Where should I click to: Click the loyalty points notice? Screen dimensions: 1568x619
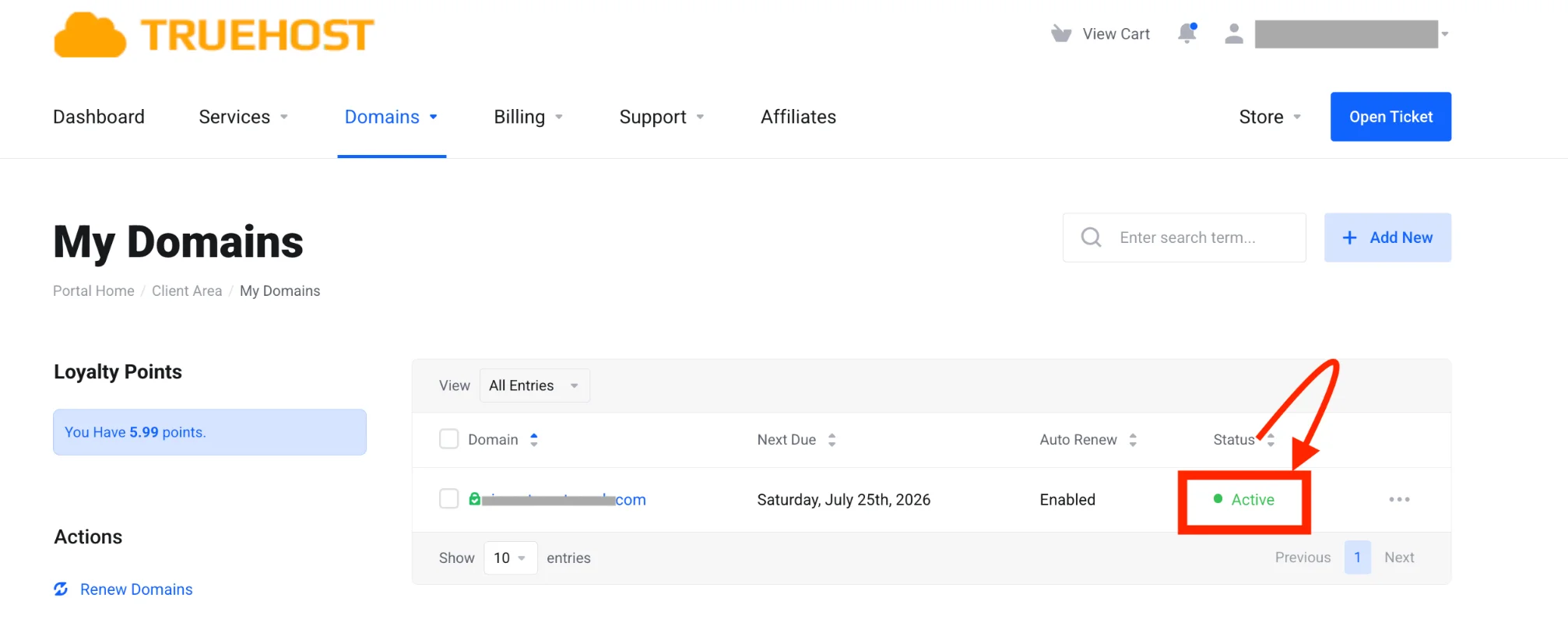click(209, 432)
